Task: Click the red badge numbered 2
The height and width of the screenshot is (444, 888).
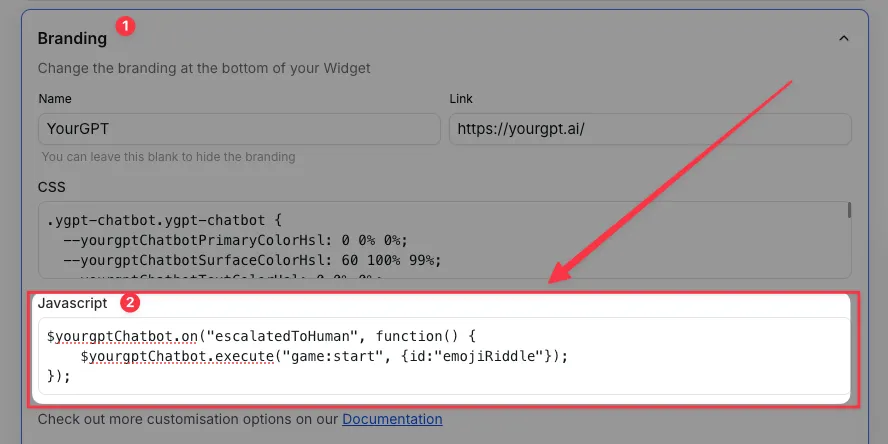Action: [x=128, y=301]
